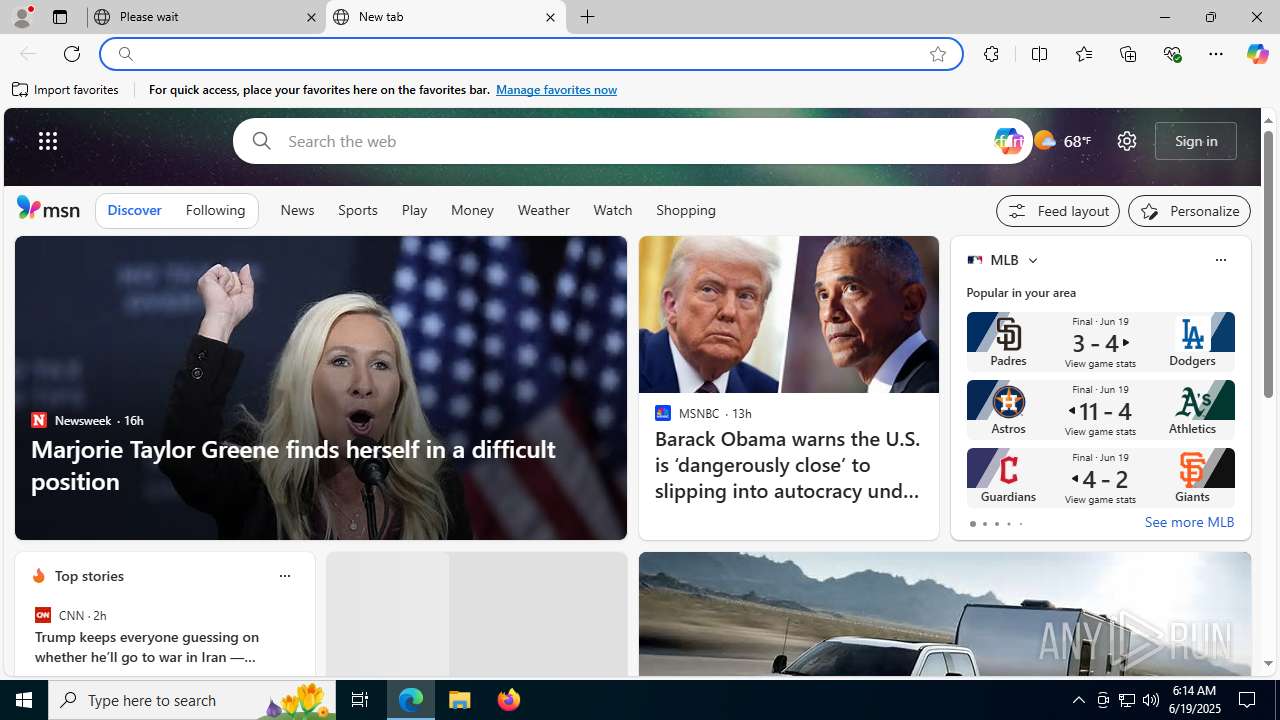The height and width of the screenshot is (720, 1280).
Task: Open taskbar clock 6:14 AM
Action: click(x=1194, y=700)
